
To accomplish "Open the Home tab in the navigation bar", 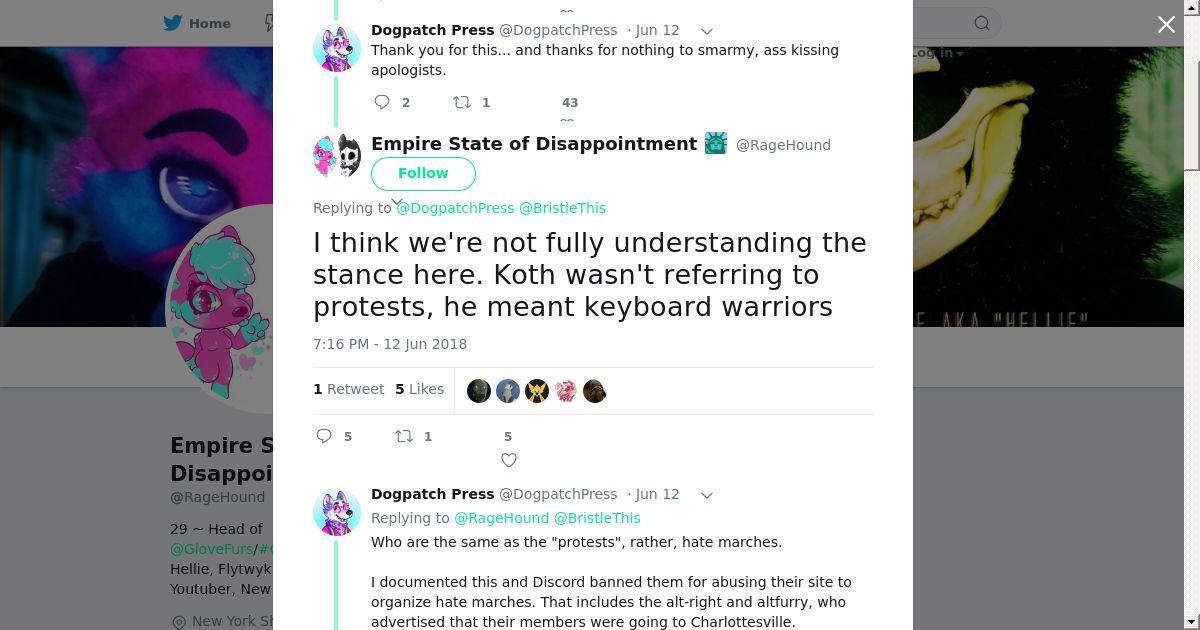I will [x=198, y=23].
